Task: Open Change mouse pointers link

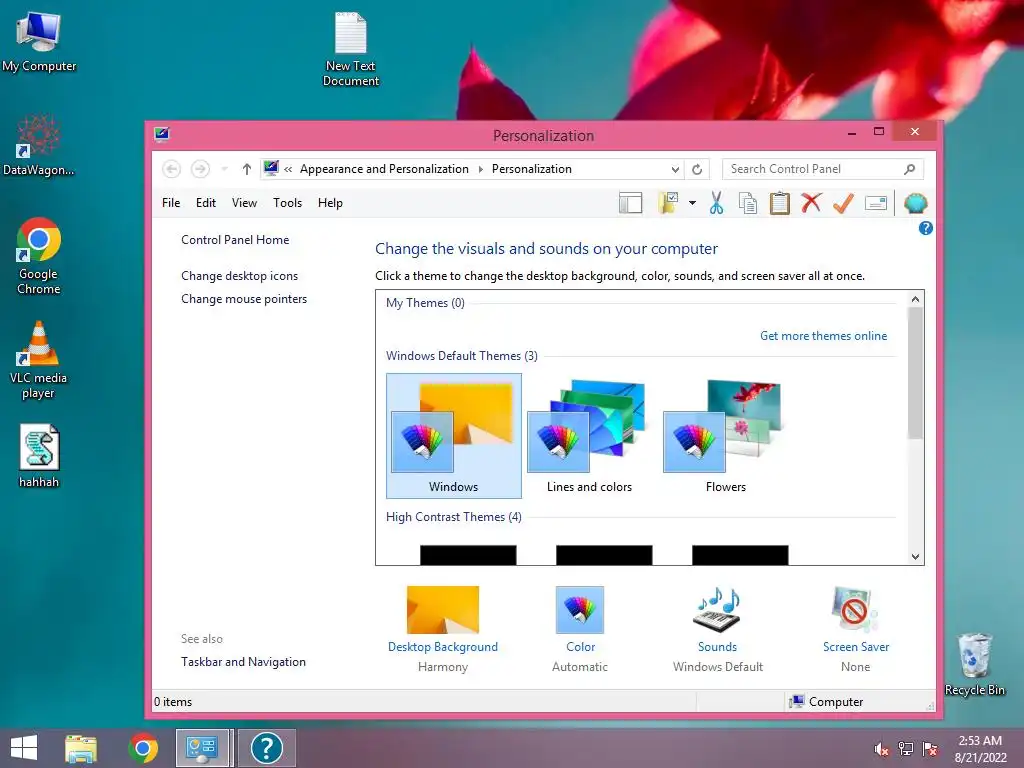Action: (x=244, y=298)
